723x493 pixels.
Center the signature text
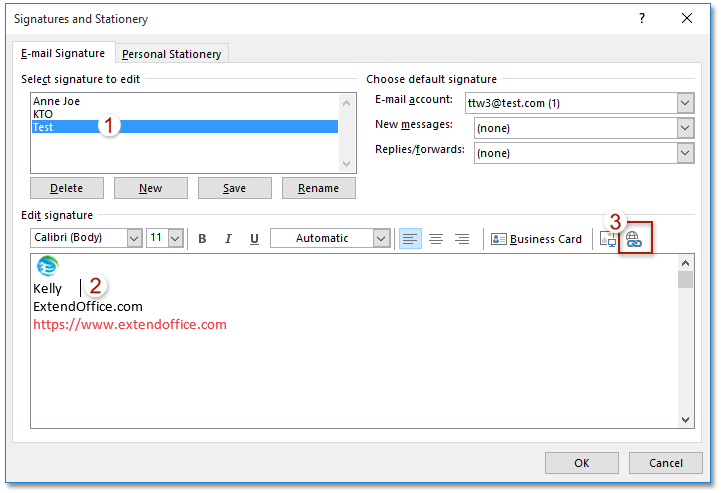436,238
